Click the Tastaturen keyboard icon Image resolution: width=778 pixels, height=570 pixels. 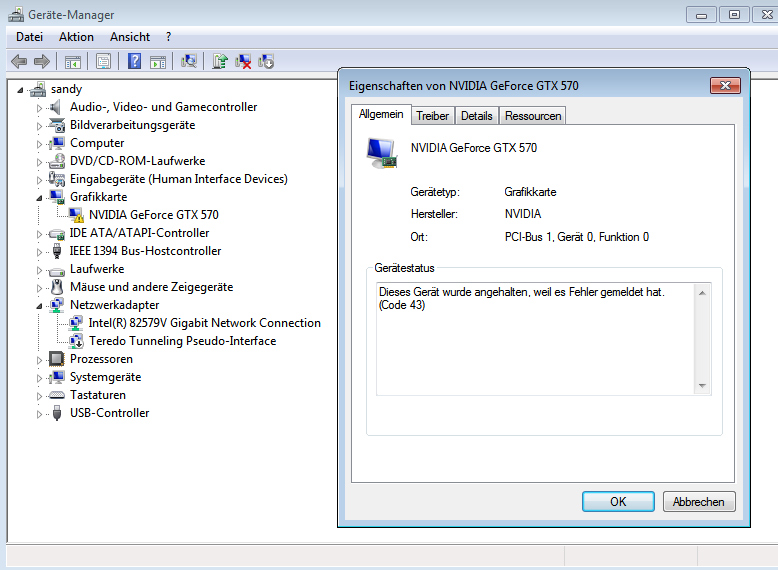click(57, 395)
